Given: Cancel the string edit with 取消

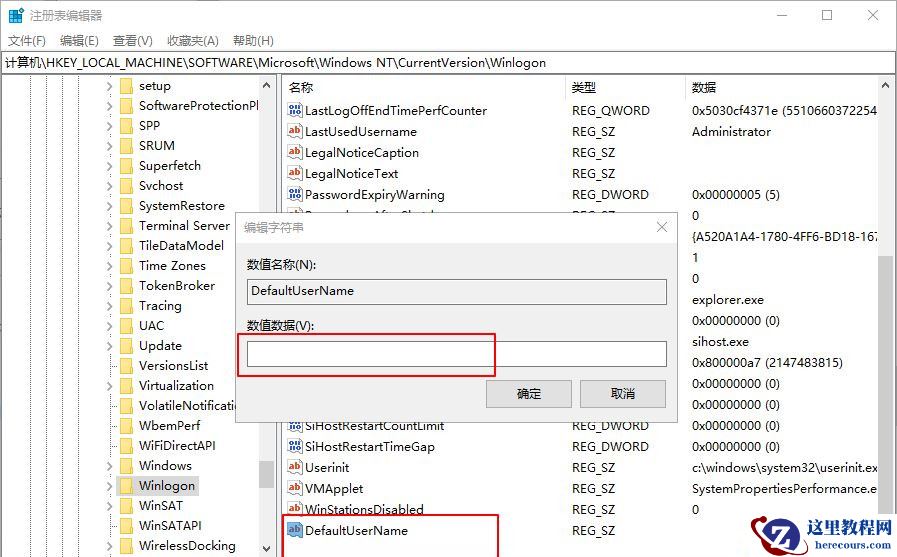Looking at the screenshot, I should [622, 394].
